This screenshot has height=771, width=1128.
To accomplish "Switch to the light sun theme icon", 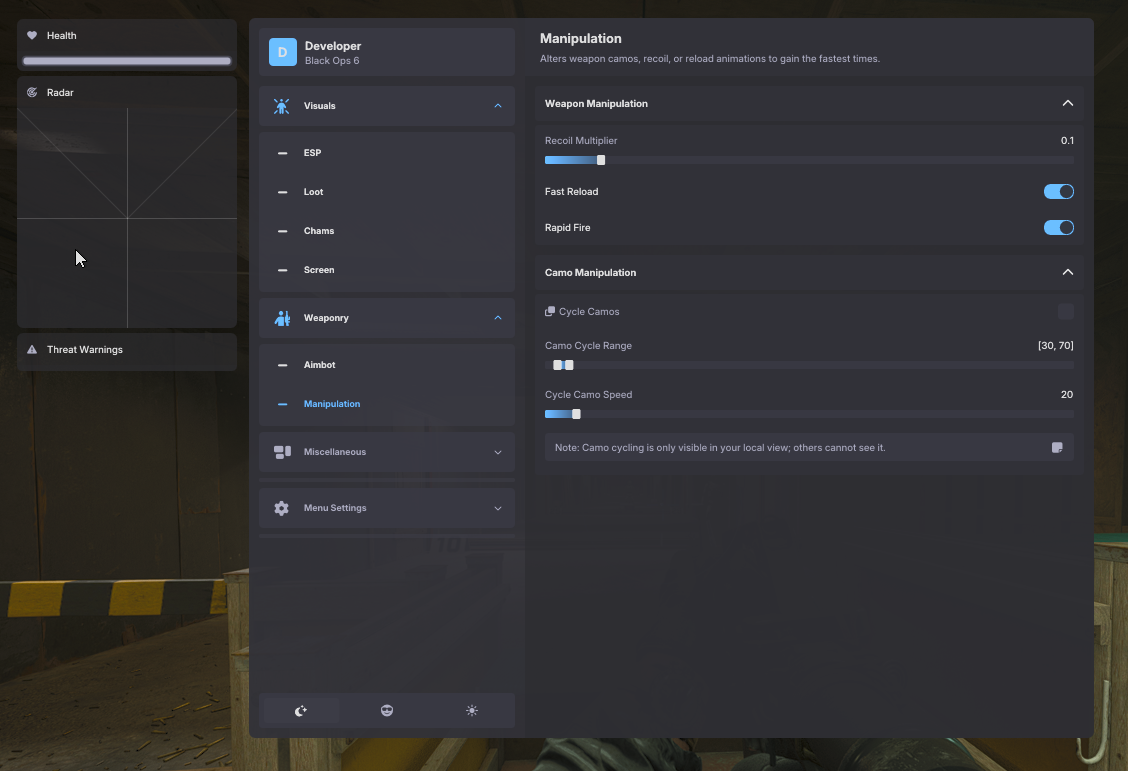I will pos(472,711).
